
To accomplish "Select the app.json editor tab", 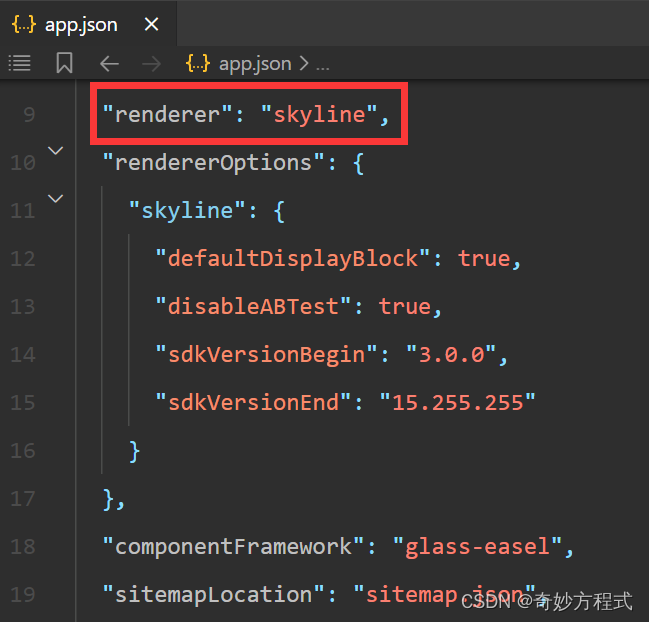I will [88, 24].
